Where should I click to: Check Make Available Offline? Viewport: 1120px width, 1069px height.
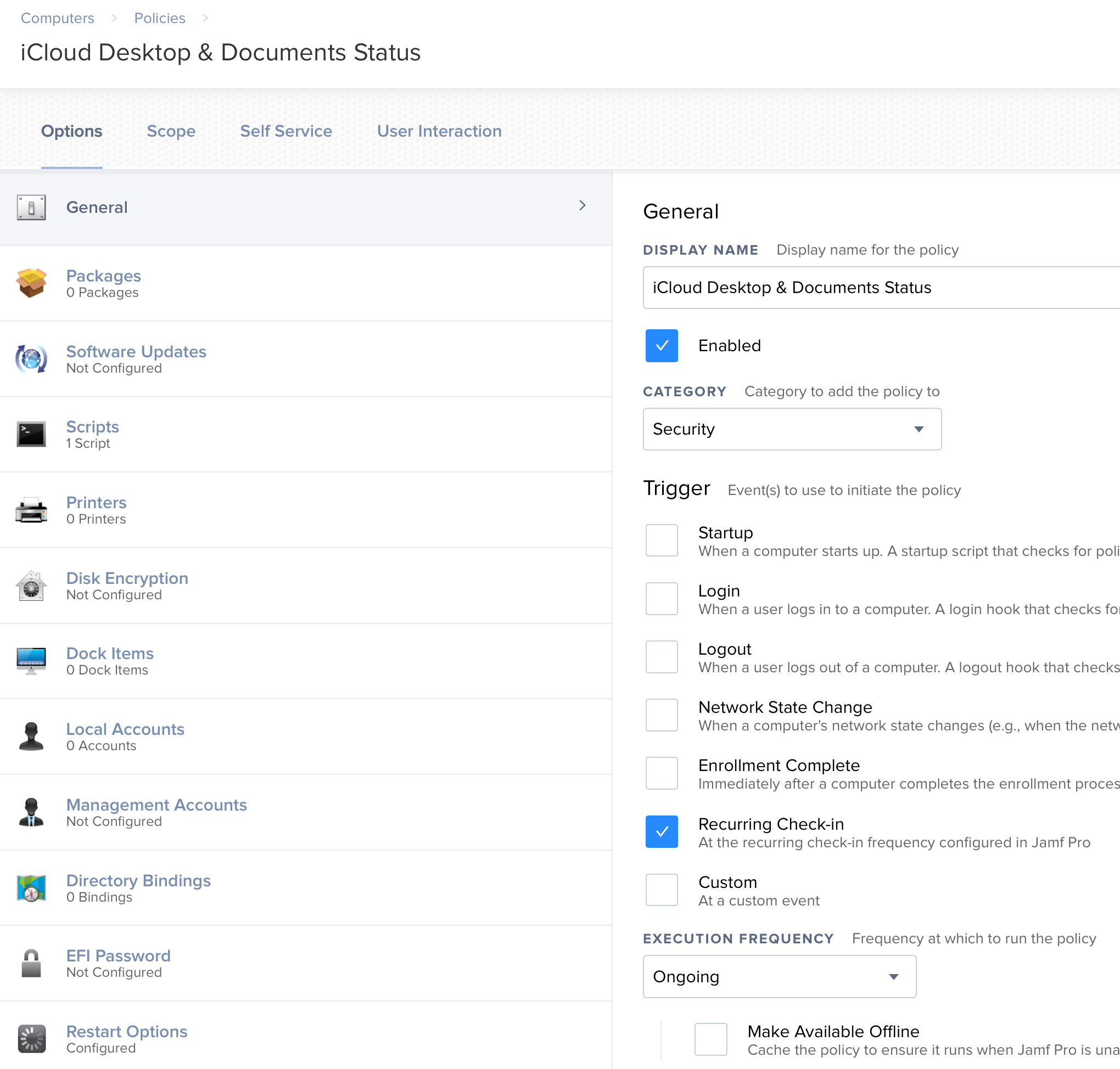point(711,1039)
